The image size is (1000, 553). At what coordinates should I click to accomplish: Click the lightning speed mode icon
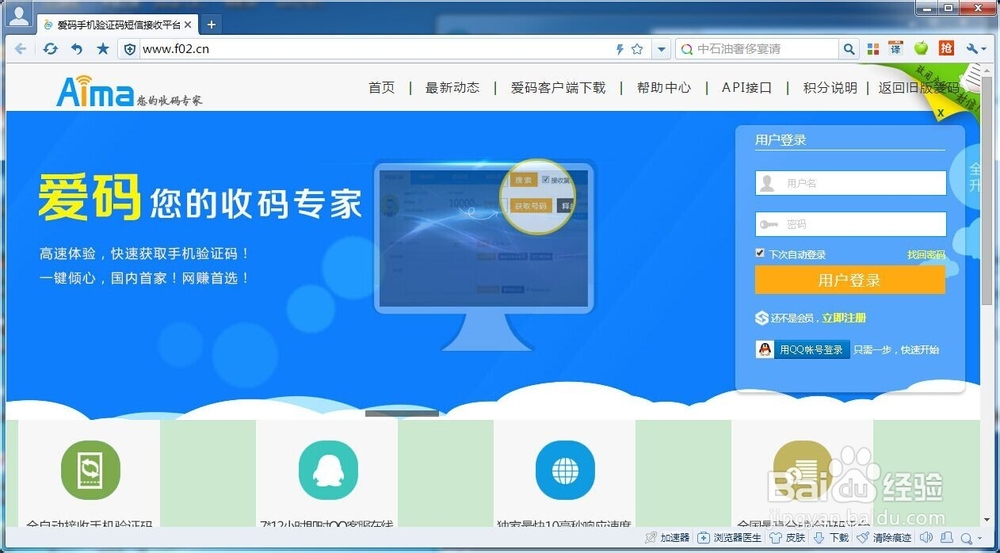[x=619, y=49]
